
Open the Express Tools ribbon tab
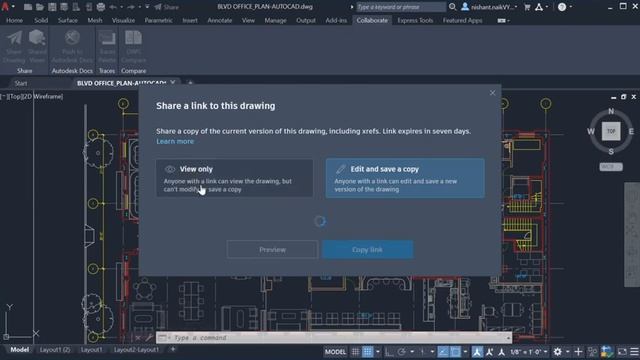coord(415,20)
